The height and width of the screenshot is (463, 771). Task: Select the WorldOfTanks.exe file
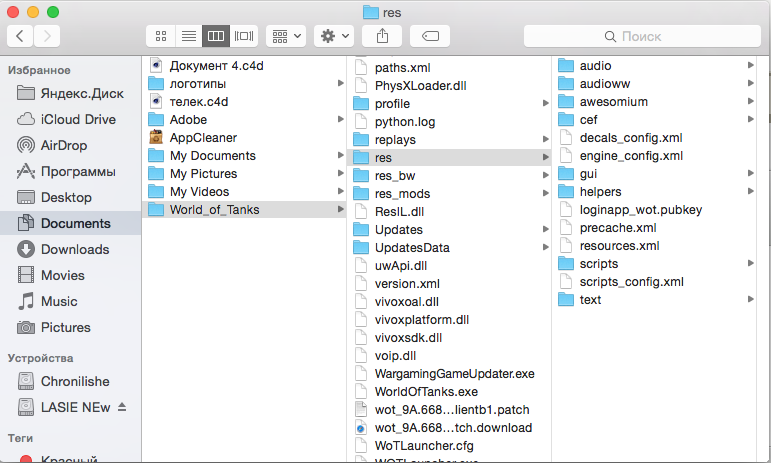425,391
